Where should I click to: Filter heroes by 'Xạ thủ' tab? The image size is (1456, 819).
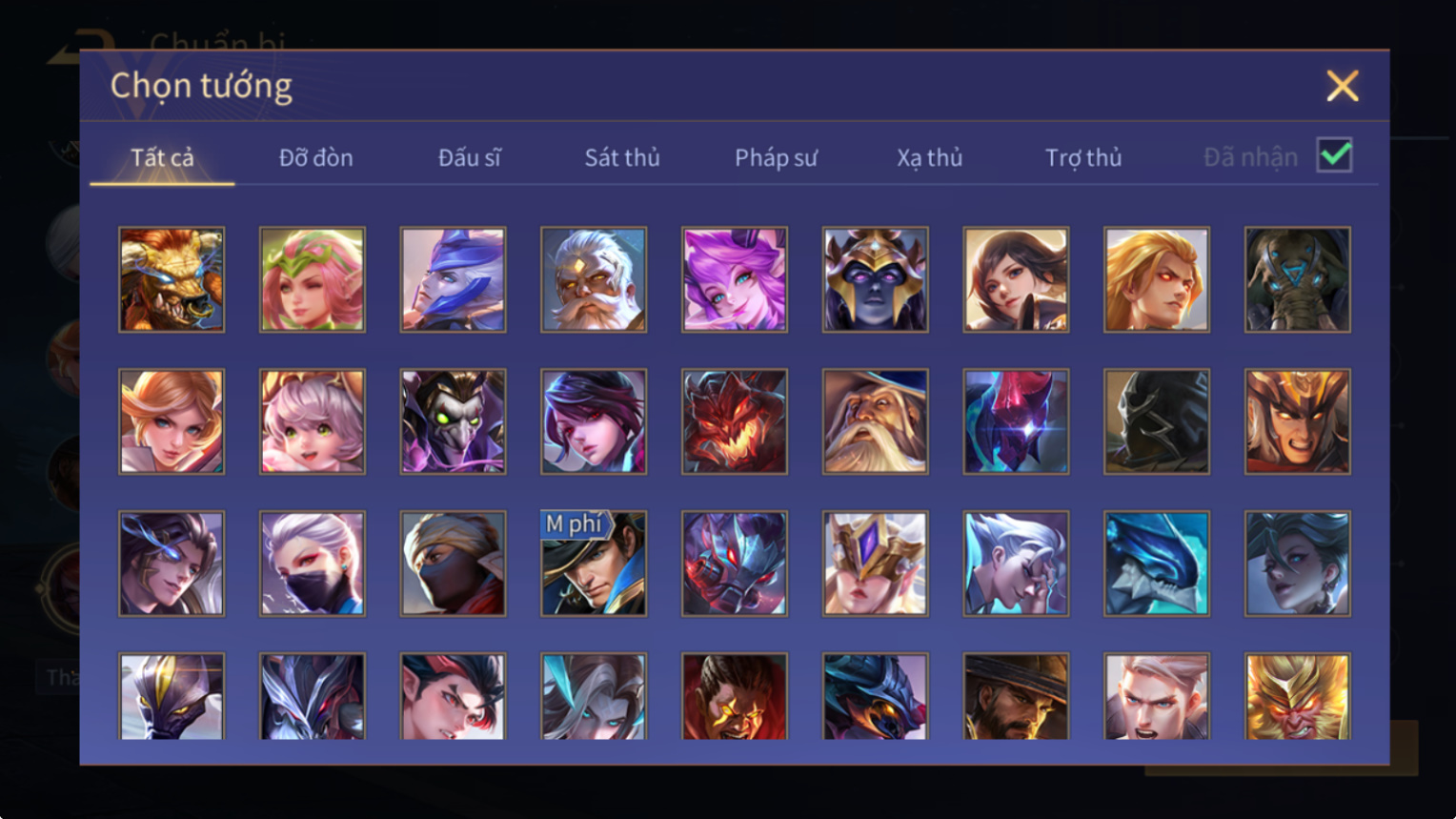pos(929,157)
